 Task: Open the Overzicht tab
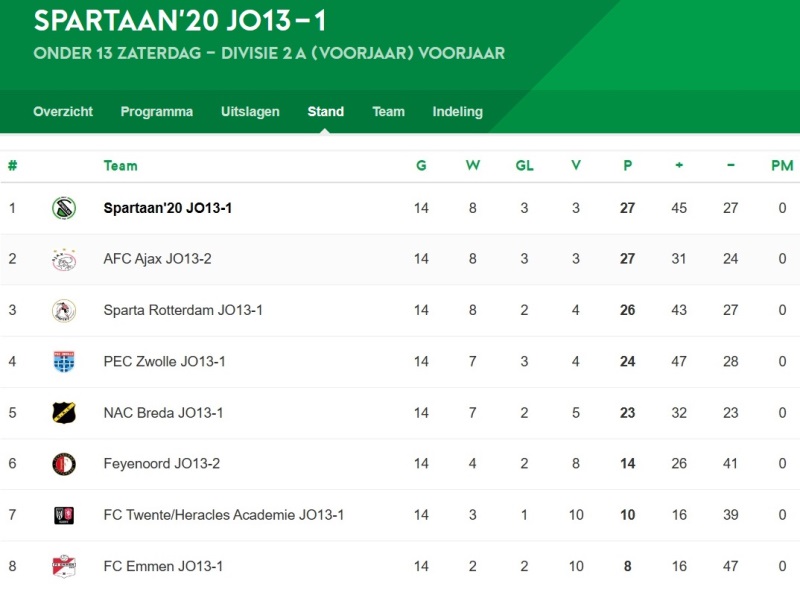point(63,111)
